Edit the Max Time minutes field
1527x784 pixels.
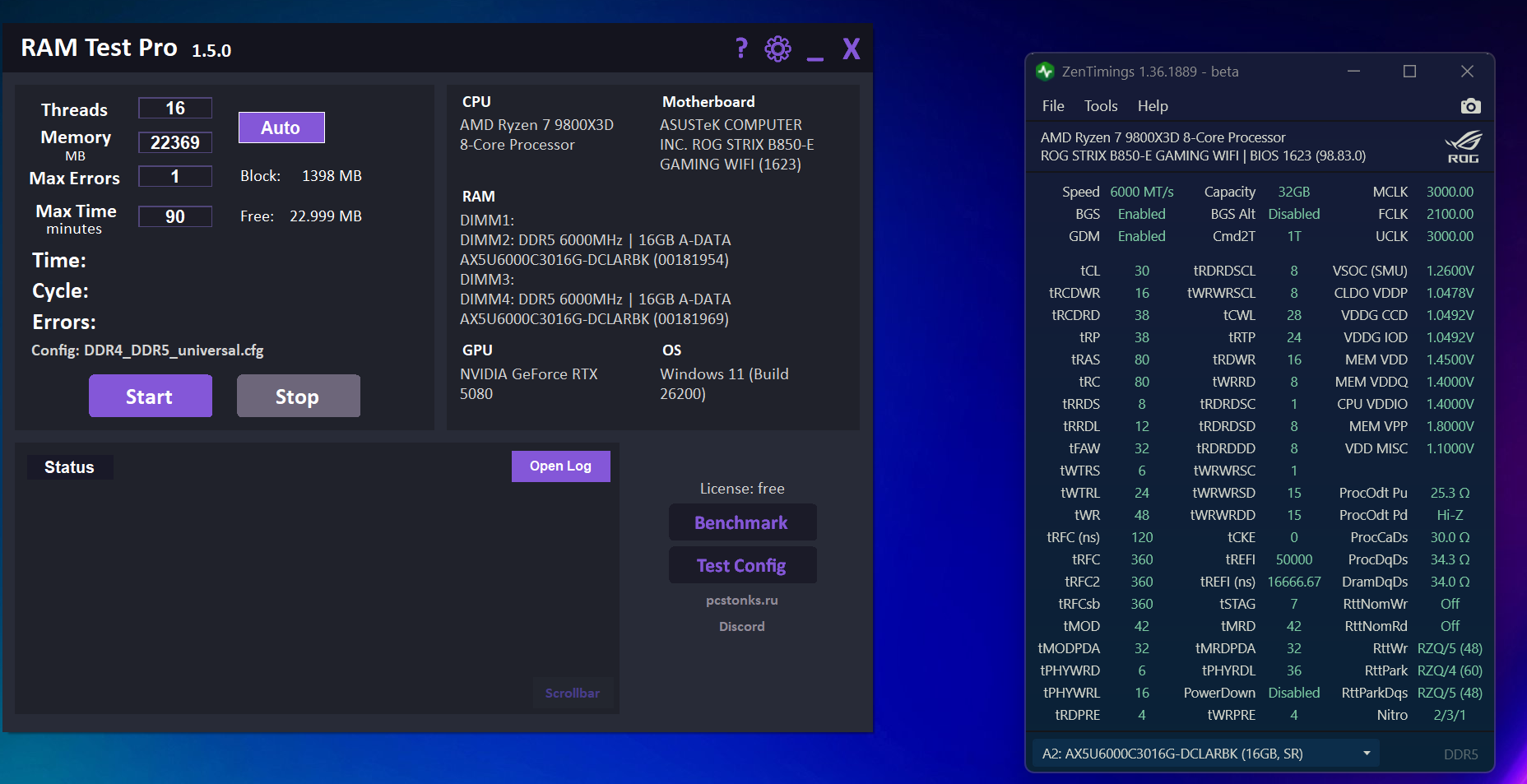(175, 216)
